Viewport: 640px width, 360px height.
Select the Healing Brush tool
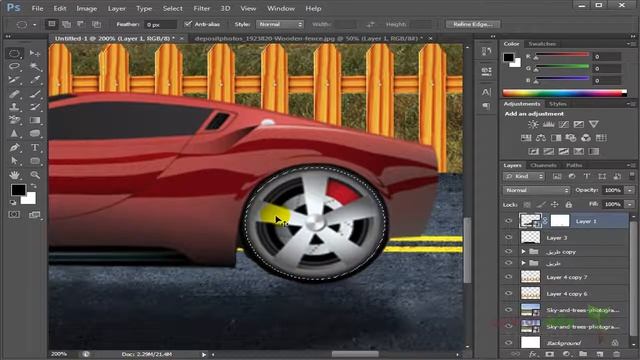tap(14, 94)
